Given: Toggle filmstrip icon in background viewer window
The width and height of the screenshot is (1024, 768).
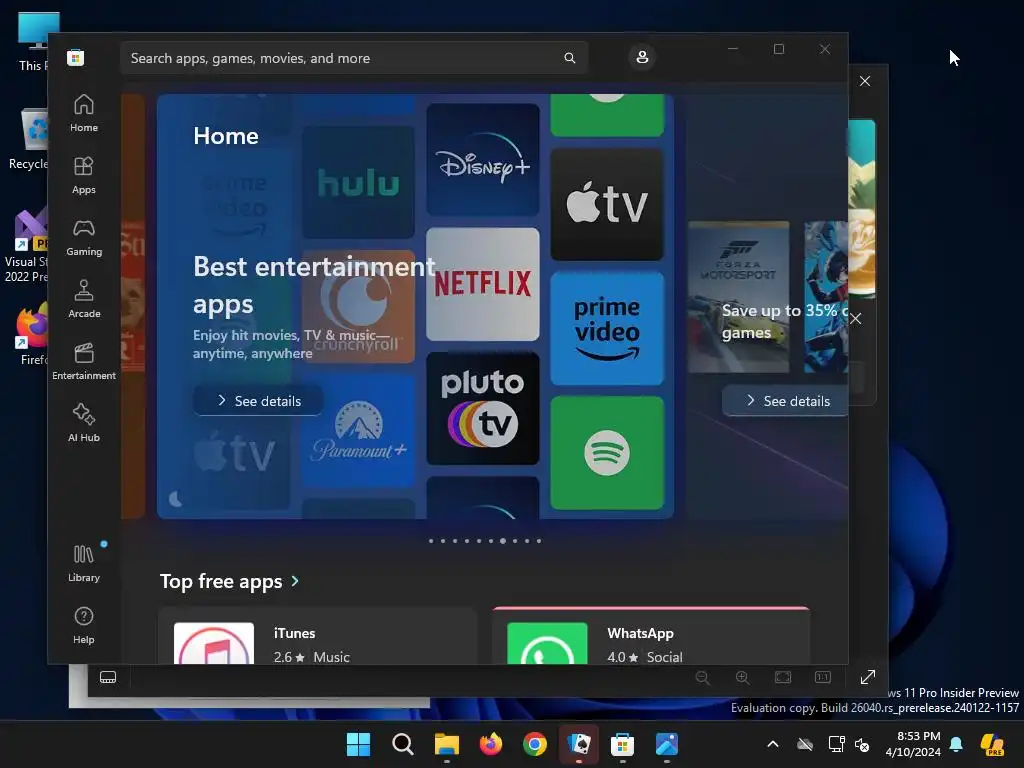Looking at the screenshot, I should tap(108, 677).
